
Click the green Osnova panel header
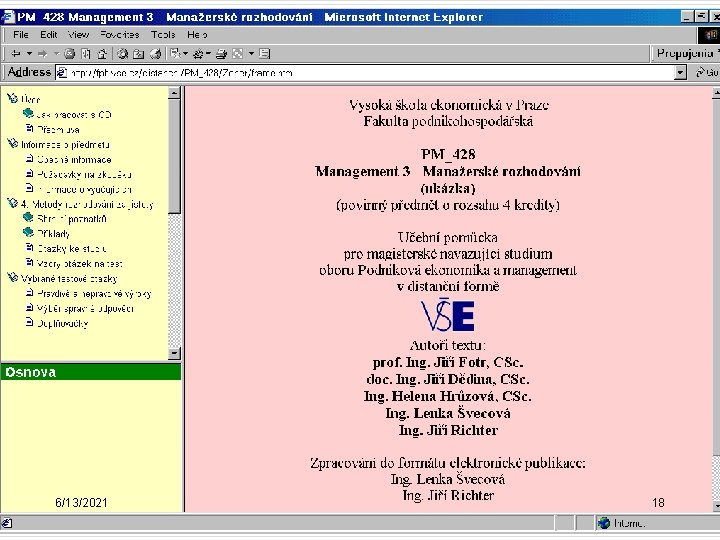click(91, 372)
